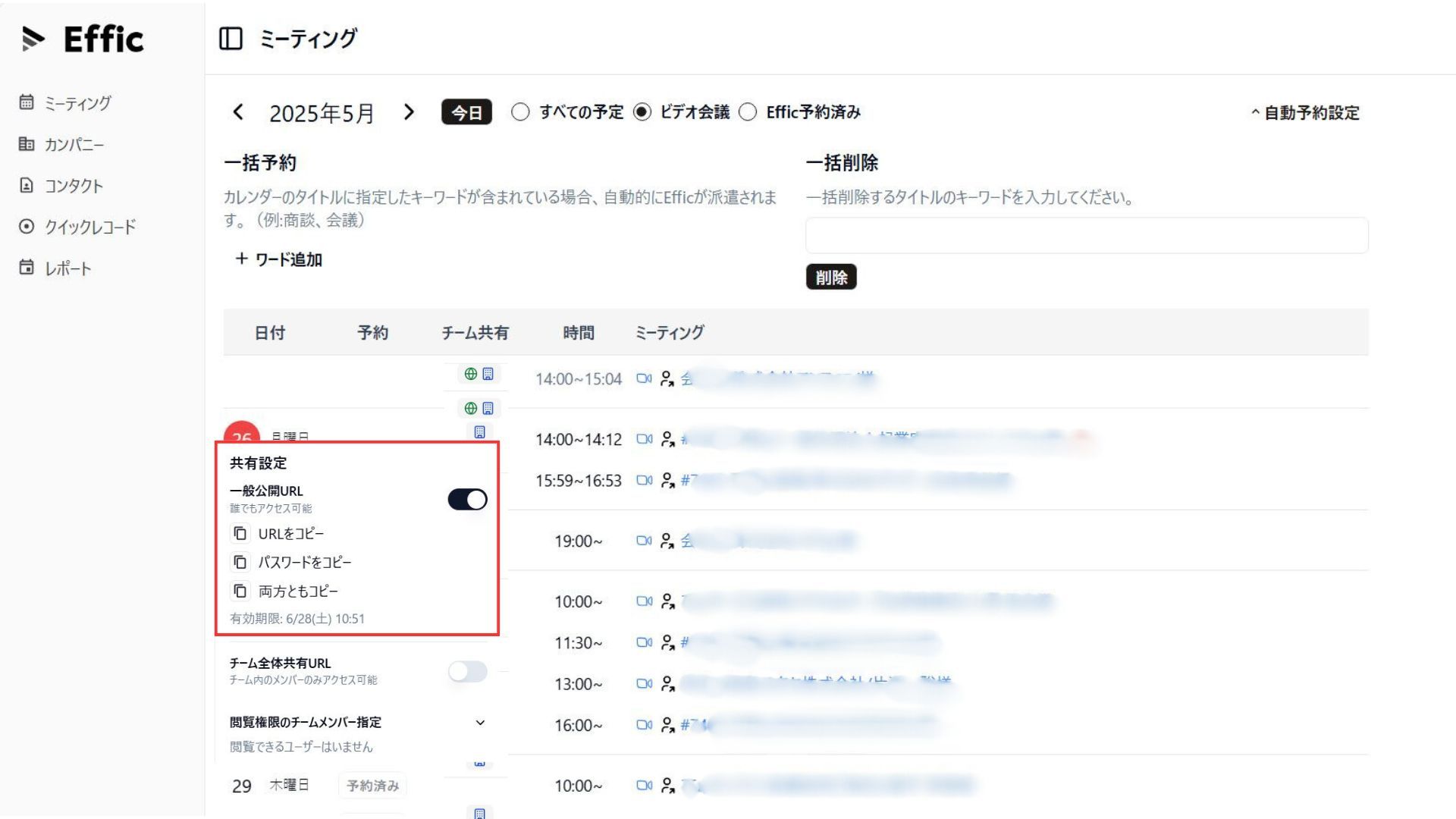
Task: Click the パスワードをコピー copy icon
Action: [240, 562]
